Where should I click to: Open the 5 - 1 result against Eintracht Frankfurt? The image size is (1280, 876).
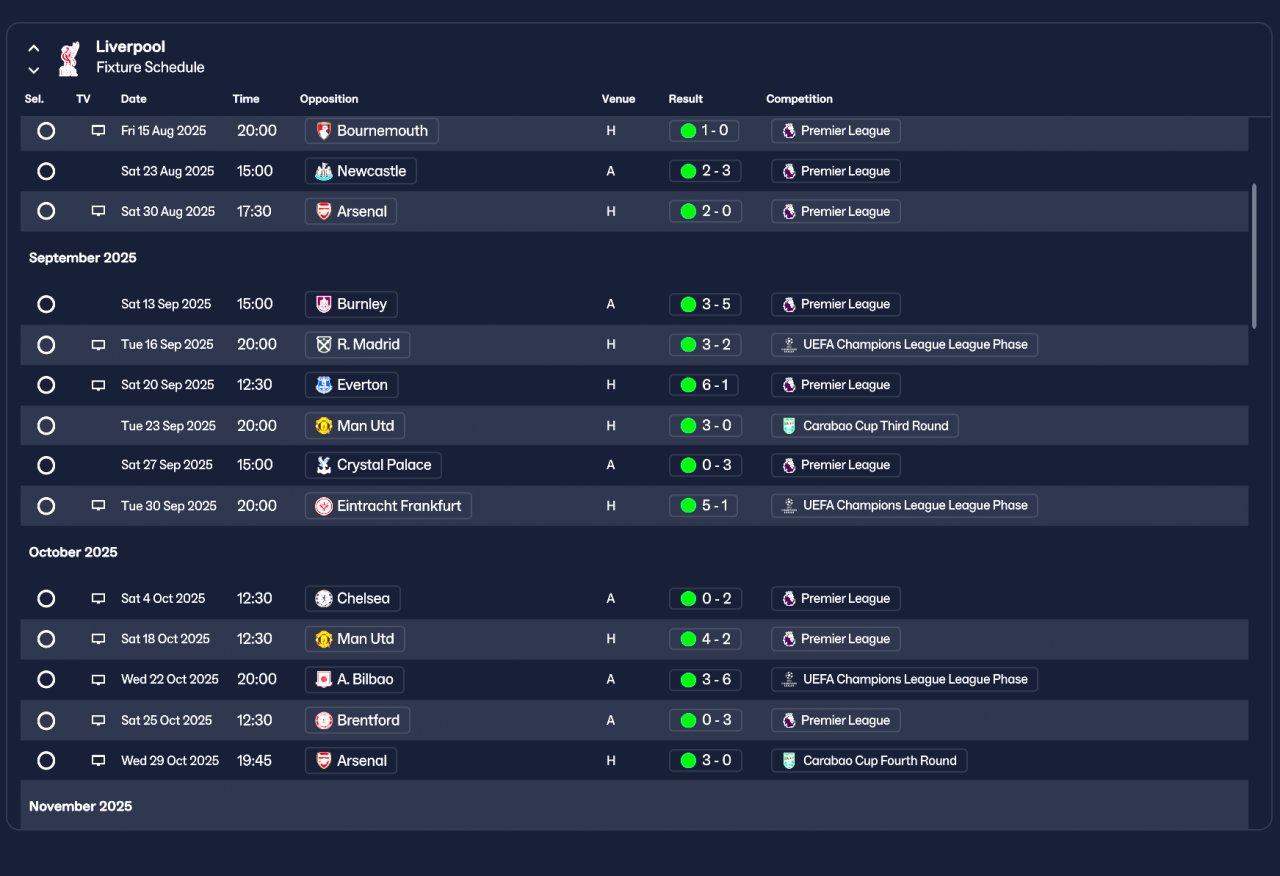(x=705, y=506)
